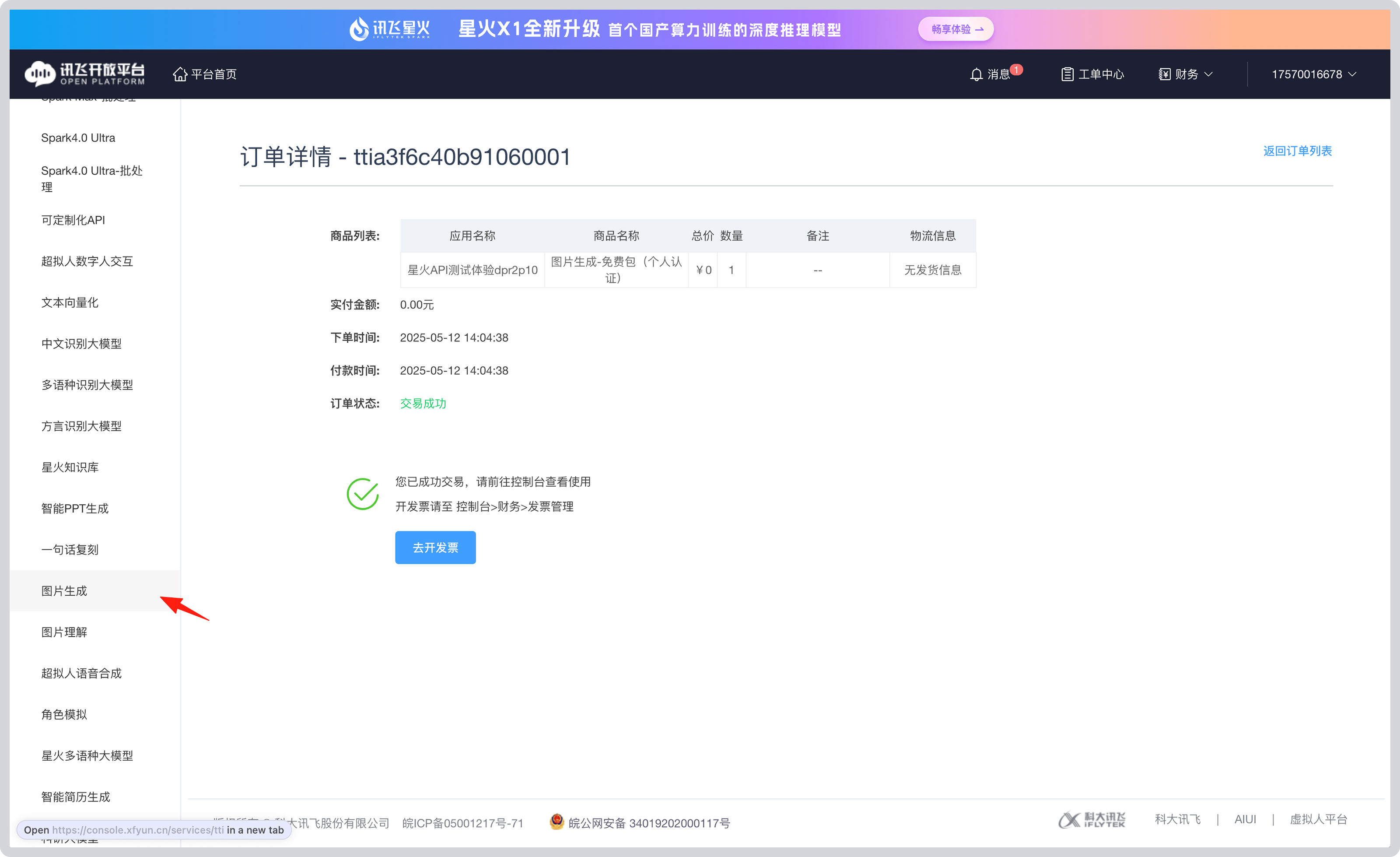Click the 交易成功 order status text

coord(423,403)
